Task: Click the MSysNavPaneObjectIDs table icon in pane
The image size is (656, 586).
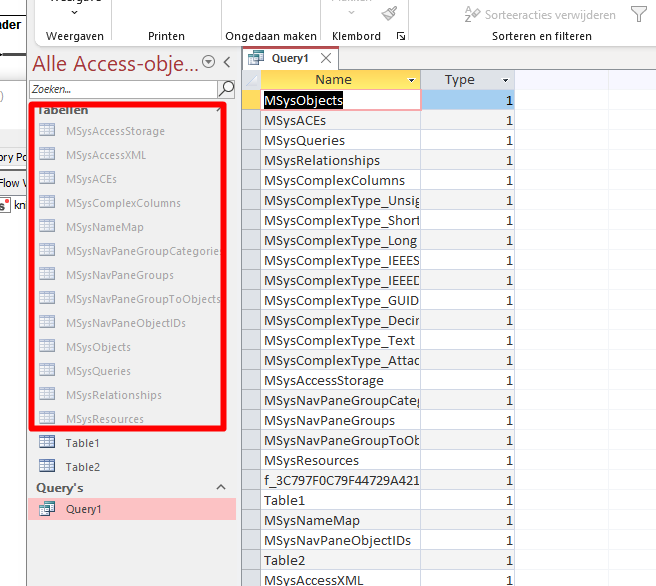Action: coord(47,322)
